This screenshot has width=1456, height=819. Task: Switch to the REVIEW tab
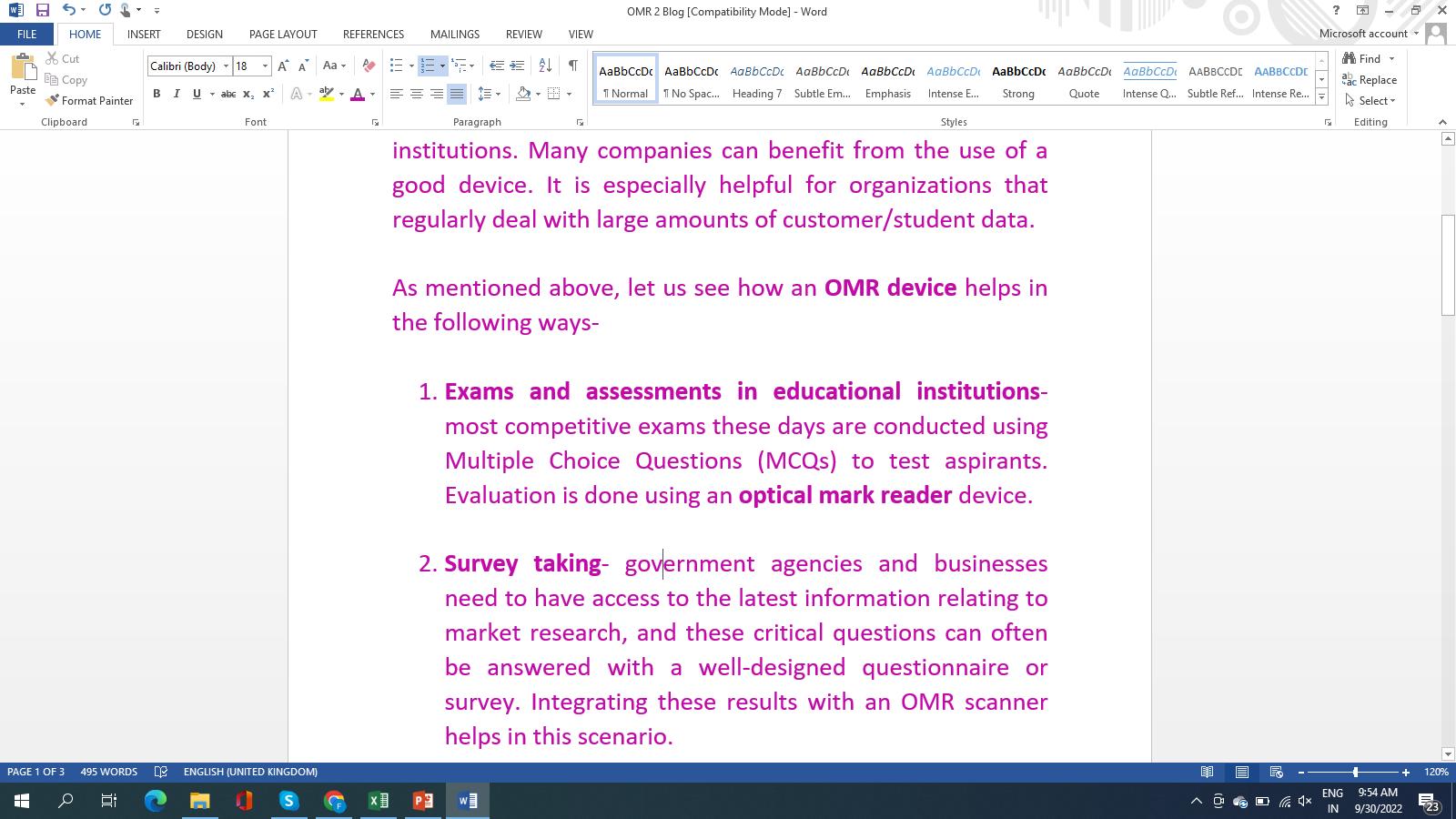pos(524,35)
